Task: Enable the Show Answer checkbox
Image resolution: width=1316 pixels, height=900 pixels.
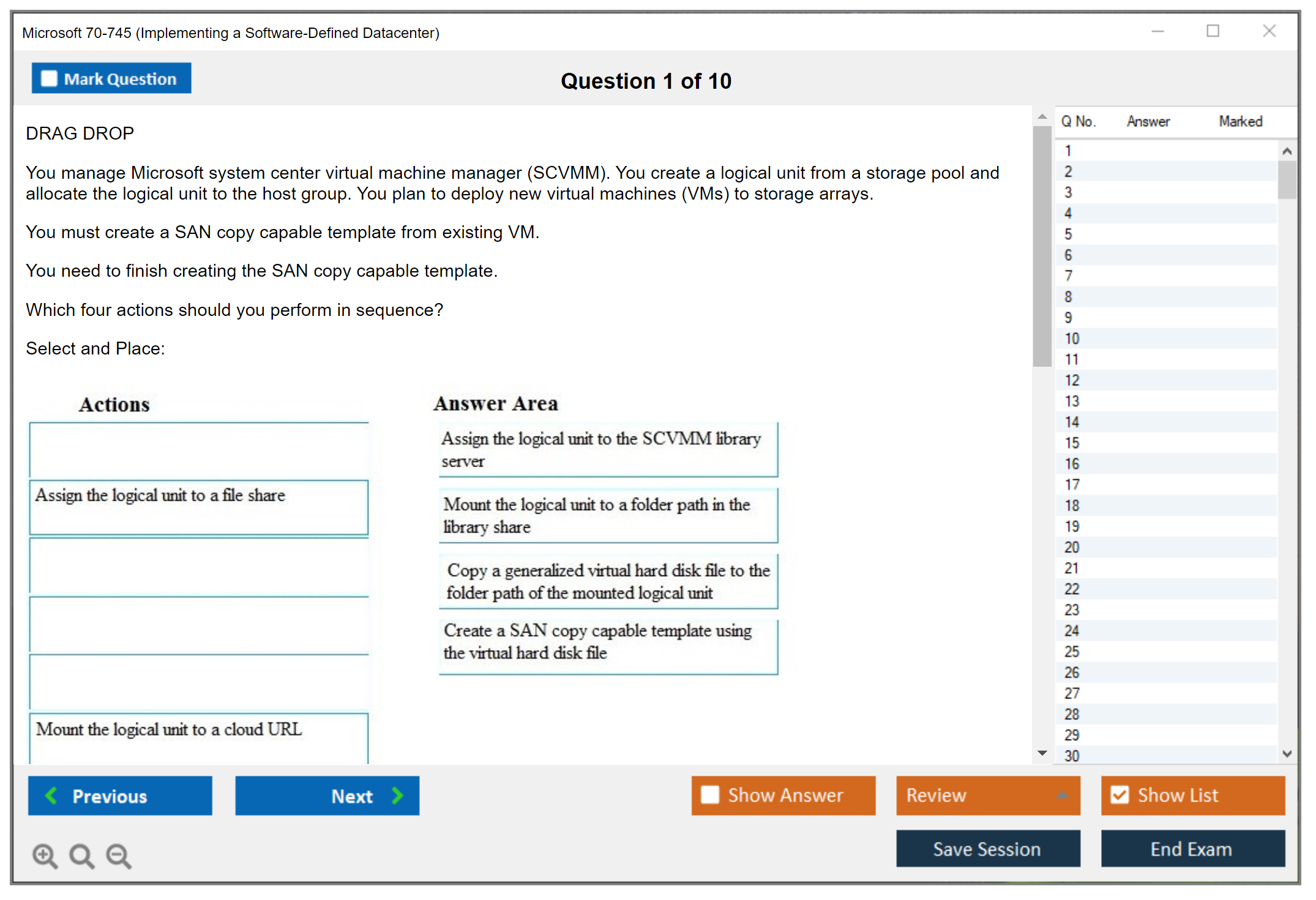Action: (x=710, y=795)
